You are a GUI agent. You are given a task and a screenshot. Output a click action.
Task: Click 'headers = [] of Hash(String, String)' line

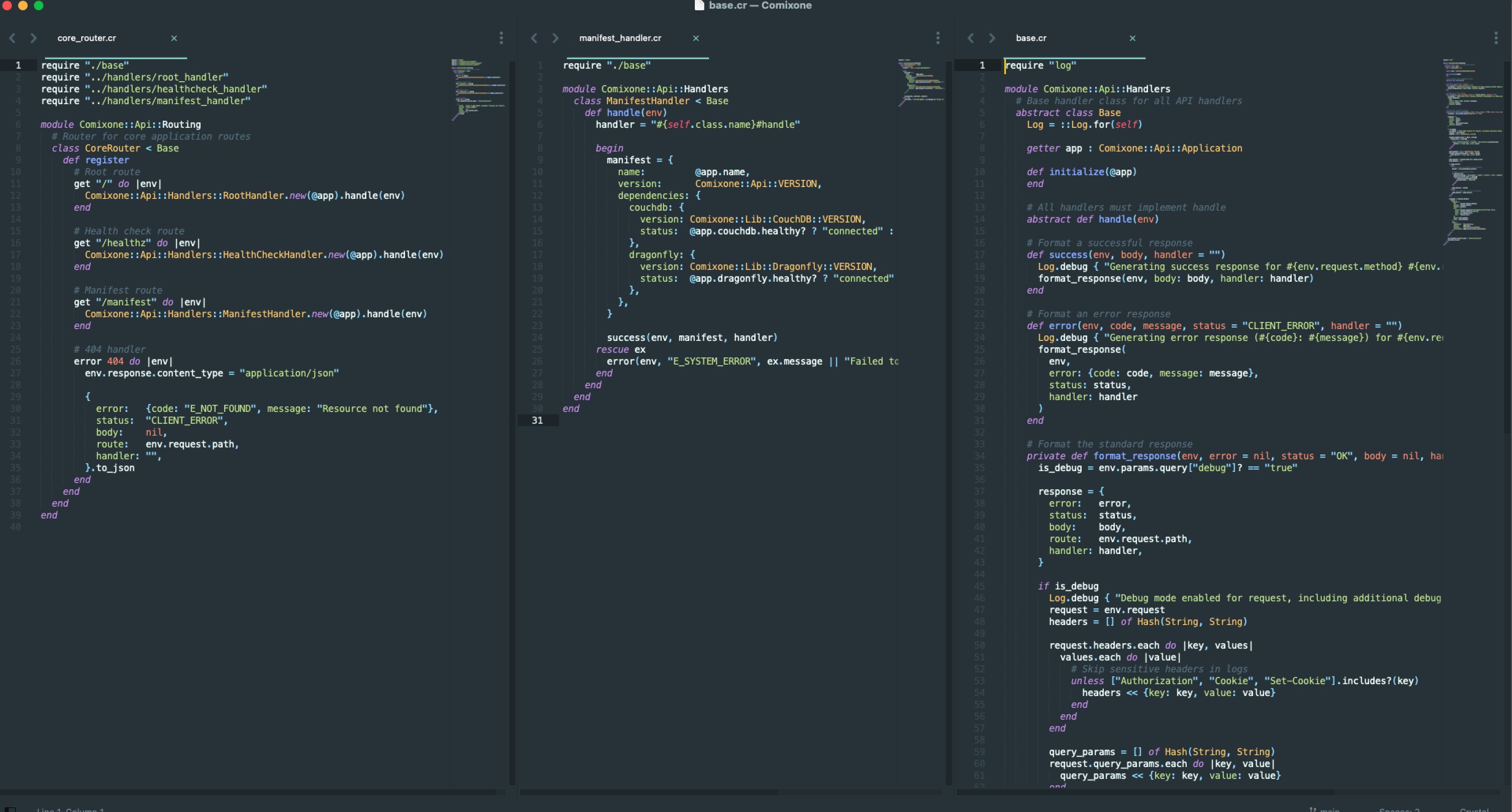(x=1148, y=622)
